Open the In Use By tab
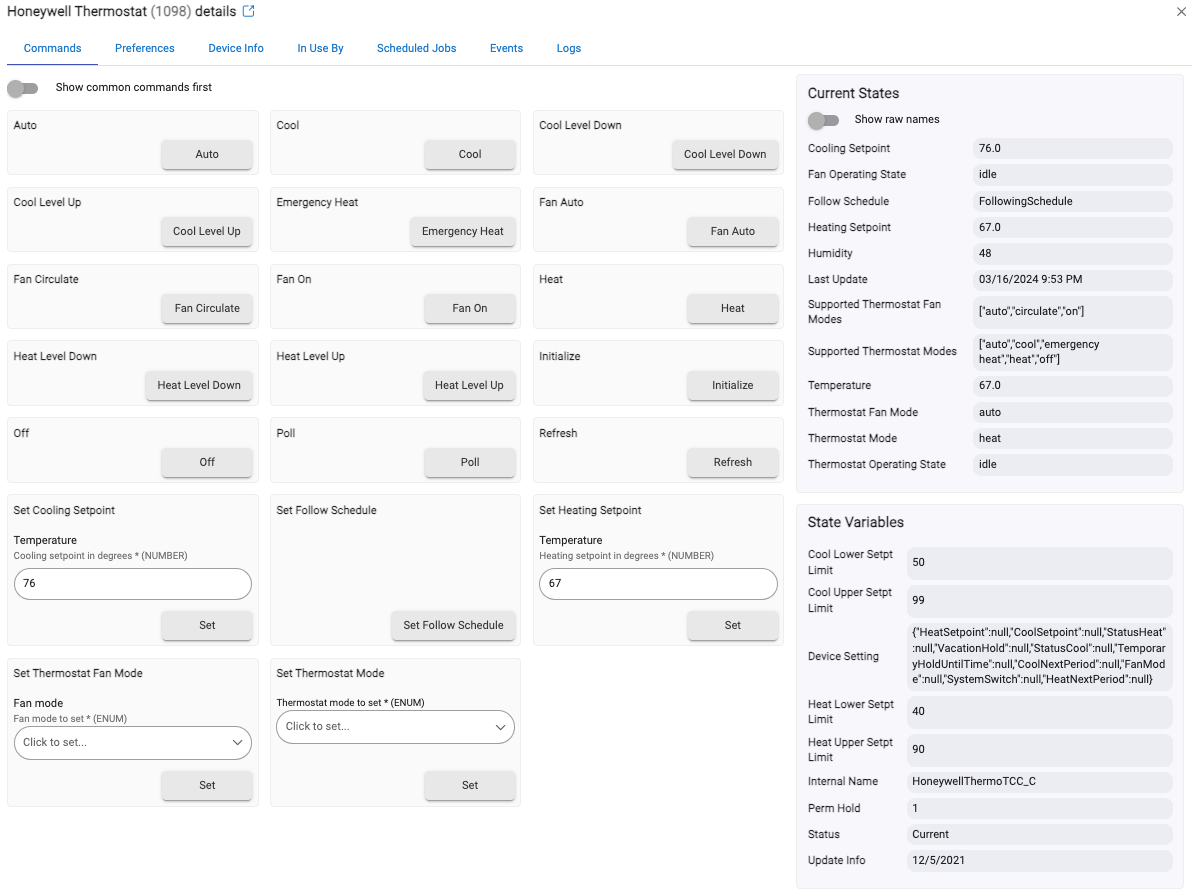Screen dimensions: 1192x896 click(320, 48)
